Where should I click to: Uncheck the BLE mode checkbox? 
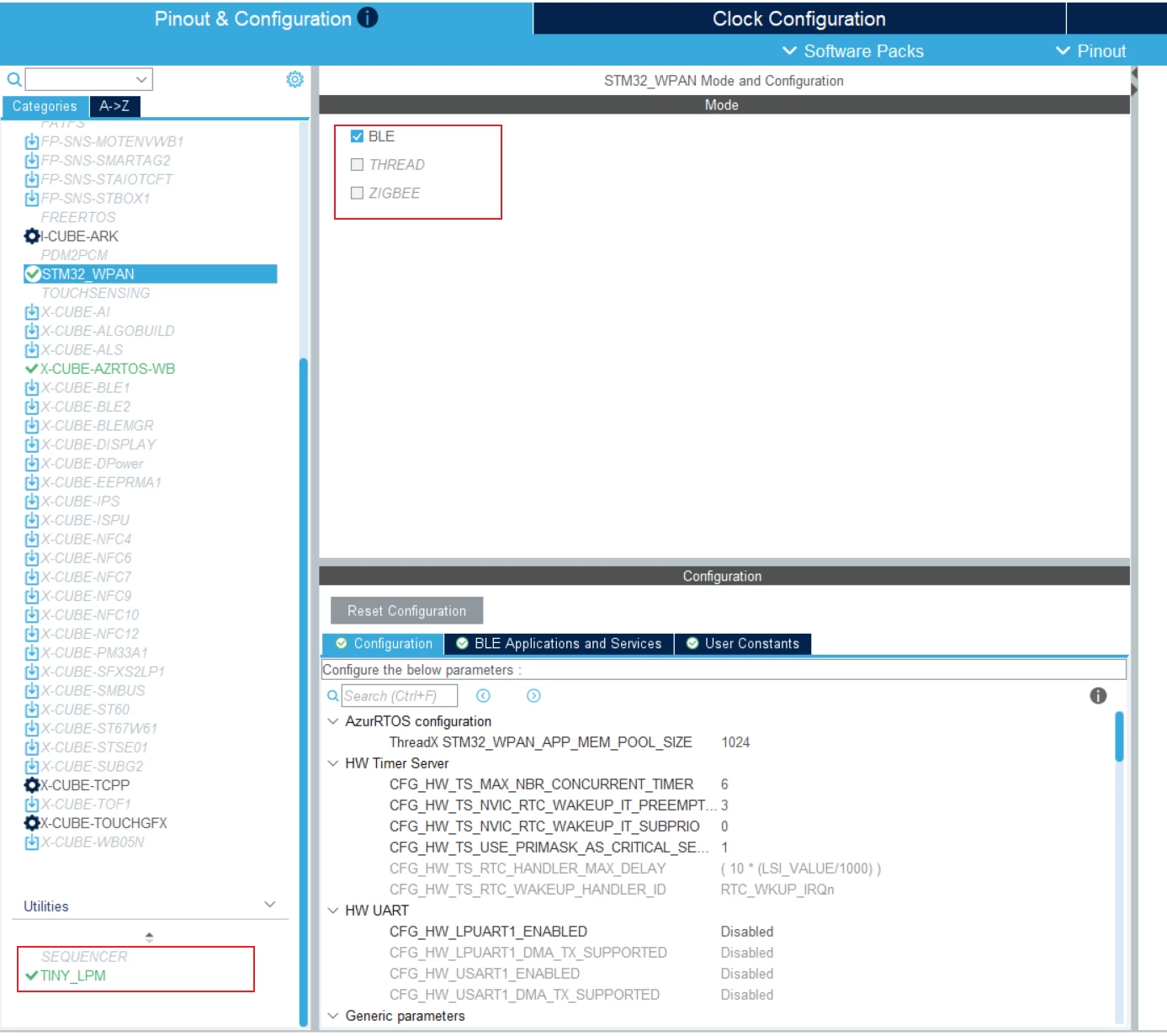pyautogui.click(x=357, y=136)
